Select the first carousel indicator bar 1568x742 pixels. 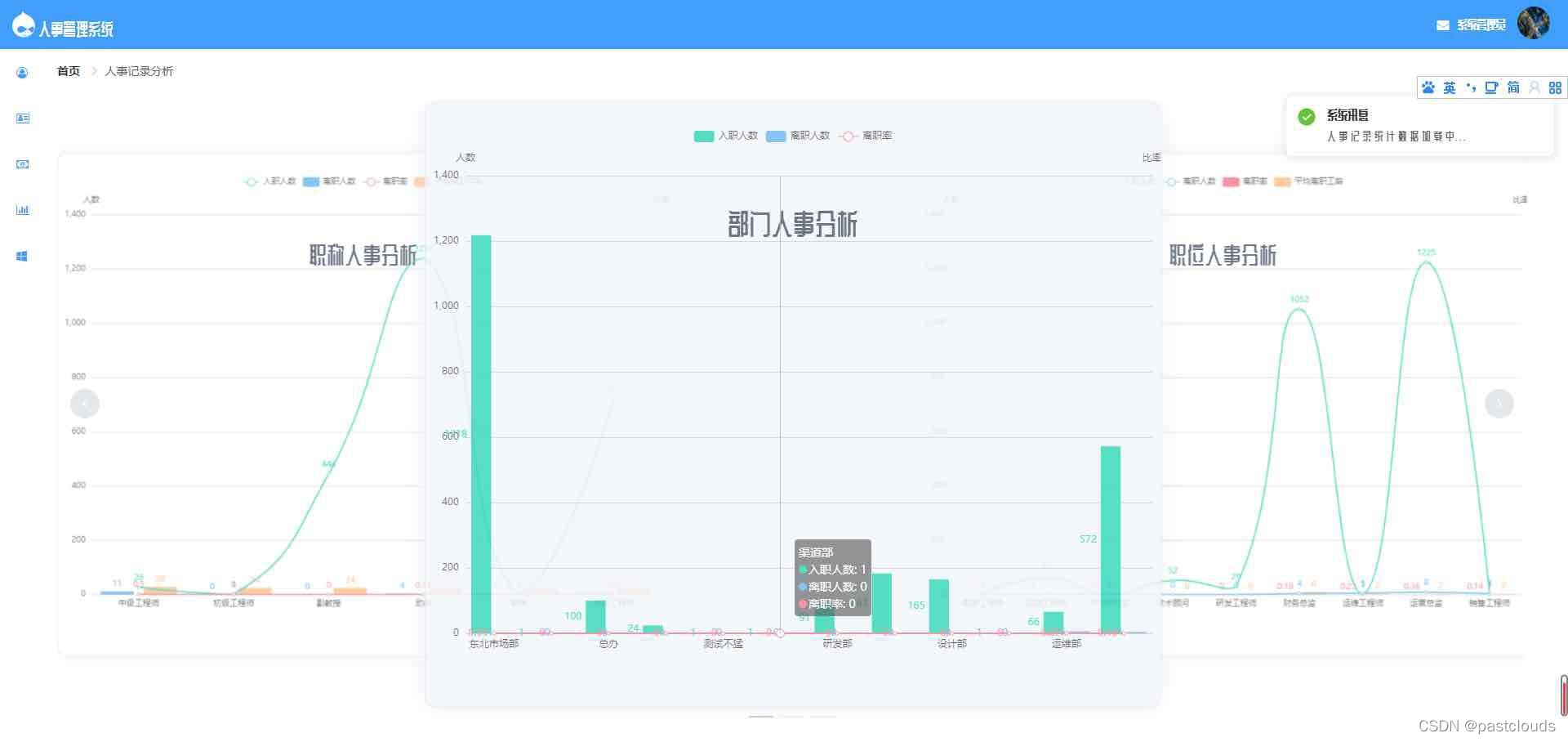tap(761, 717)
